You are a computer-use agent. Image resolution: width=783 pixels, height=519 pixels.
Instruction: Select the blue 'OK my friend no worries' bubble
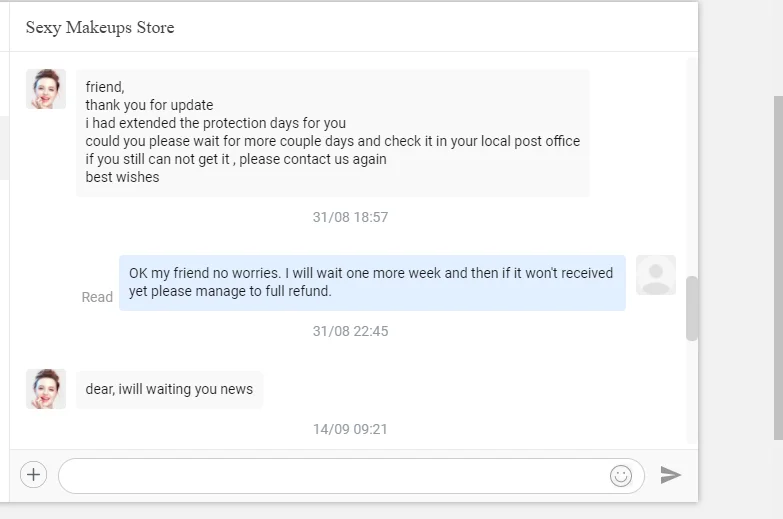click(x=372, y=282)
